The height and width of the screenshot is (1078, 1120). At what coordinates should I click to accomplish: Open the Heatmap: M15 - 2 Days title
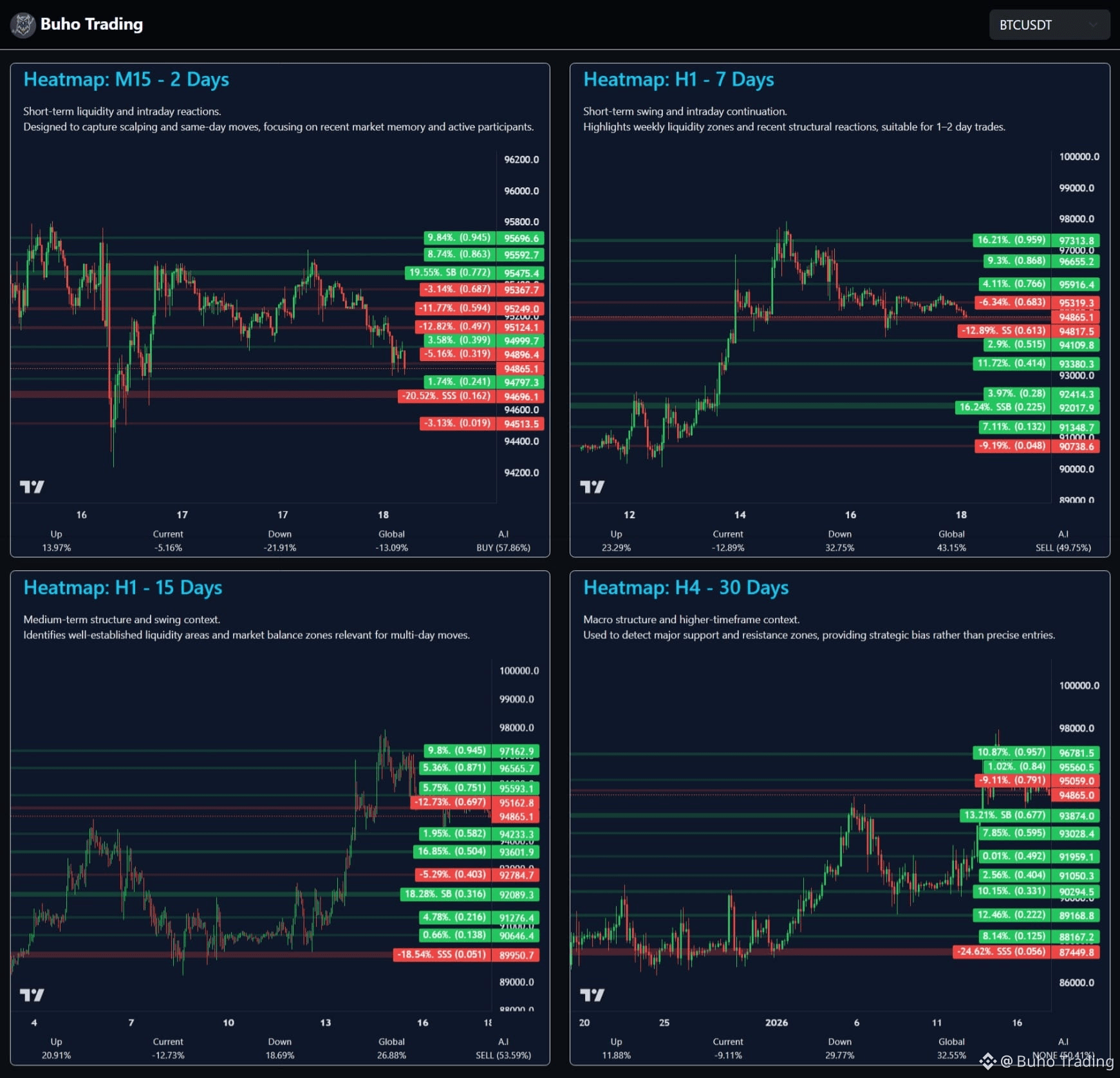click(x=126, y=79)
